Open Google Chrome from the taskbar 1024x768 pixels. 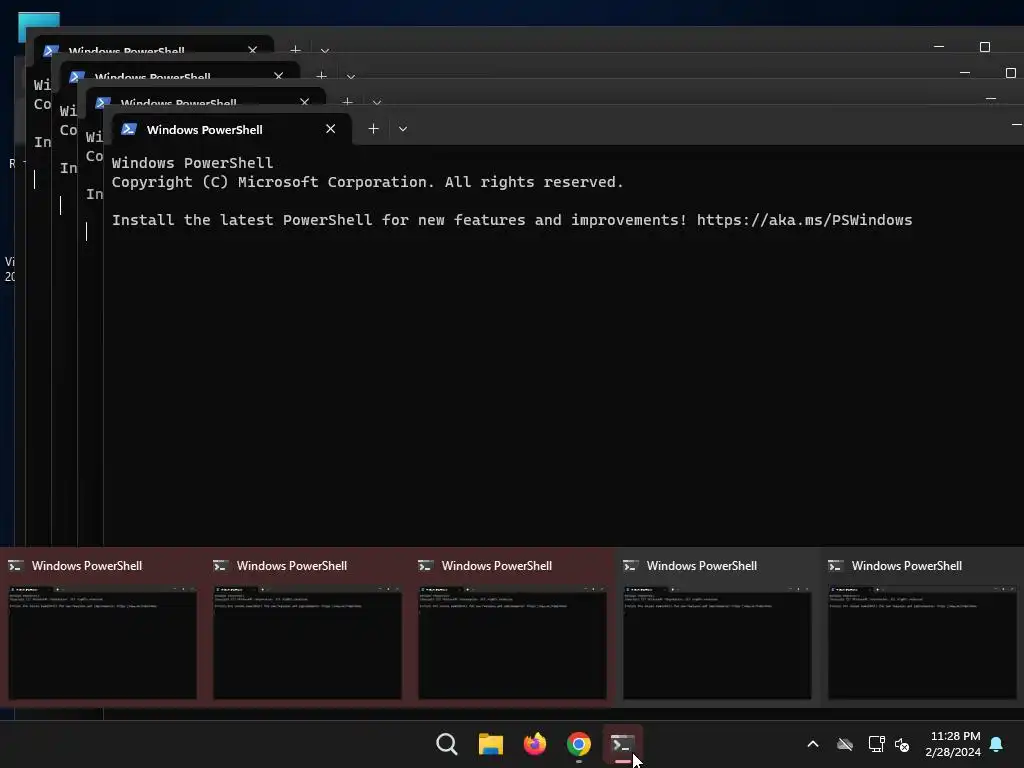[579, 744]
